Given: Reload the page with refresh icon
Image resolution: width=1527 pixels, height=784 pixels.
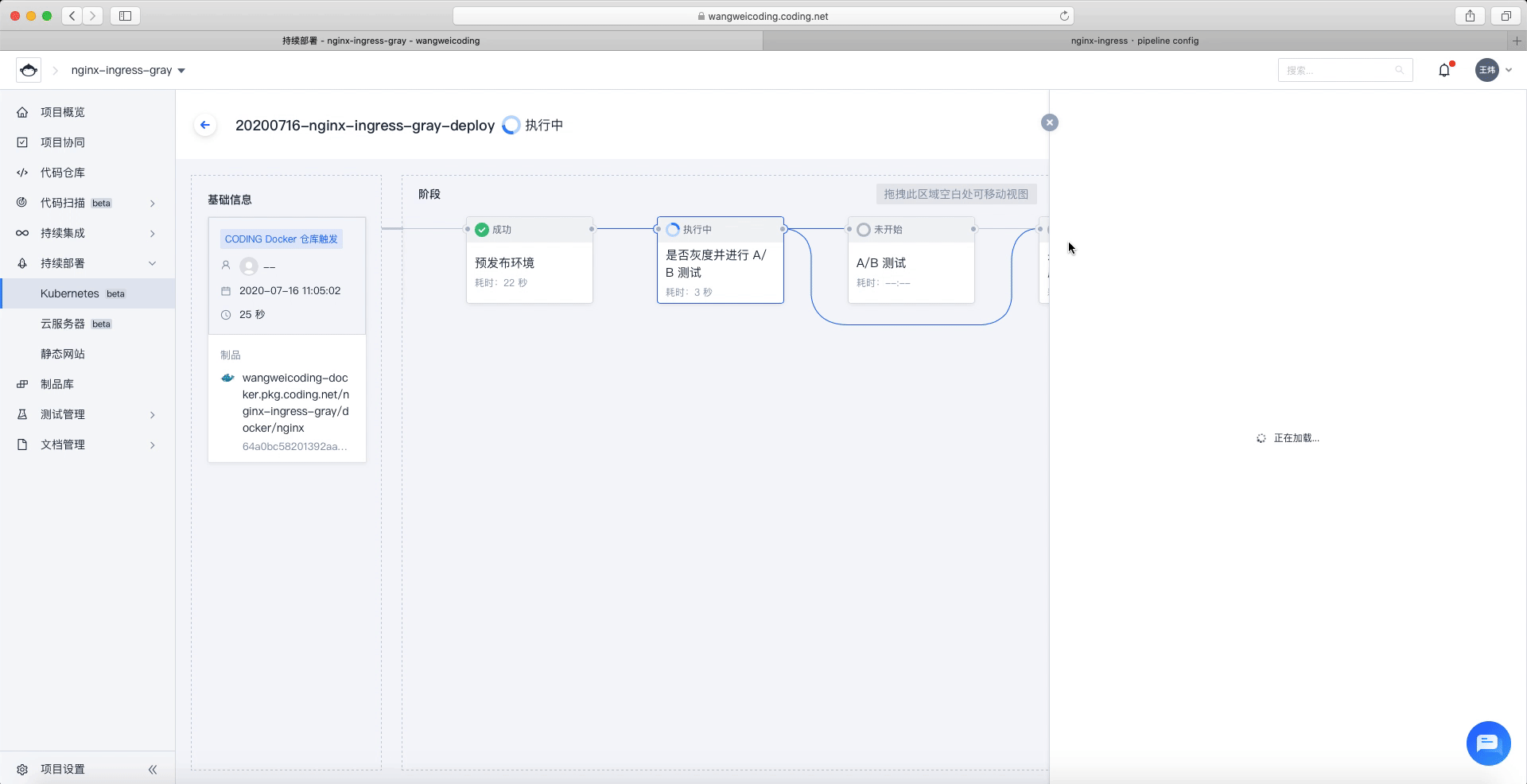Looking at the screenshot, I should pyautogui.click(x=1064, y=16).
